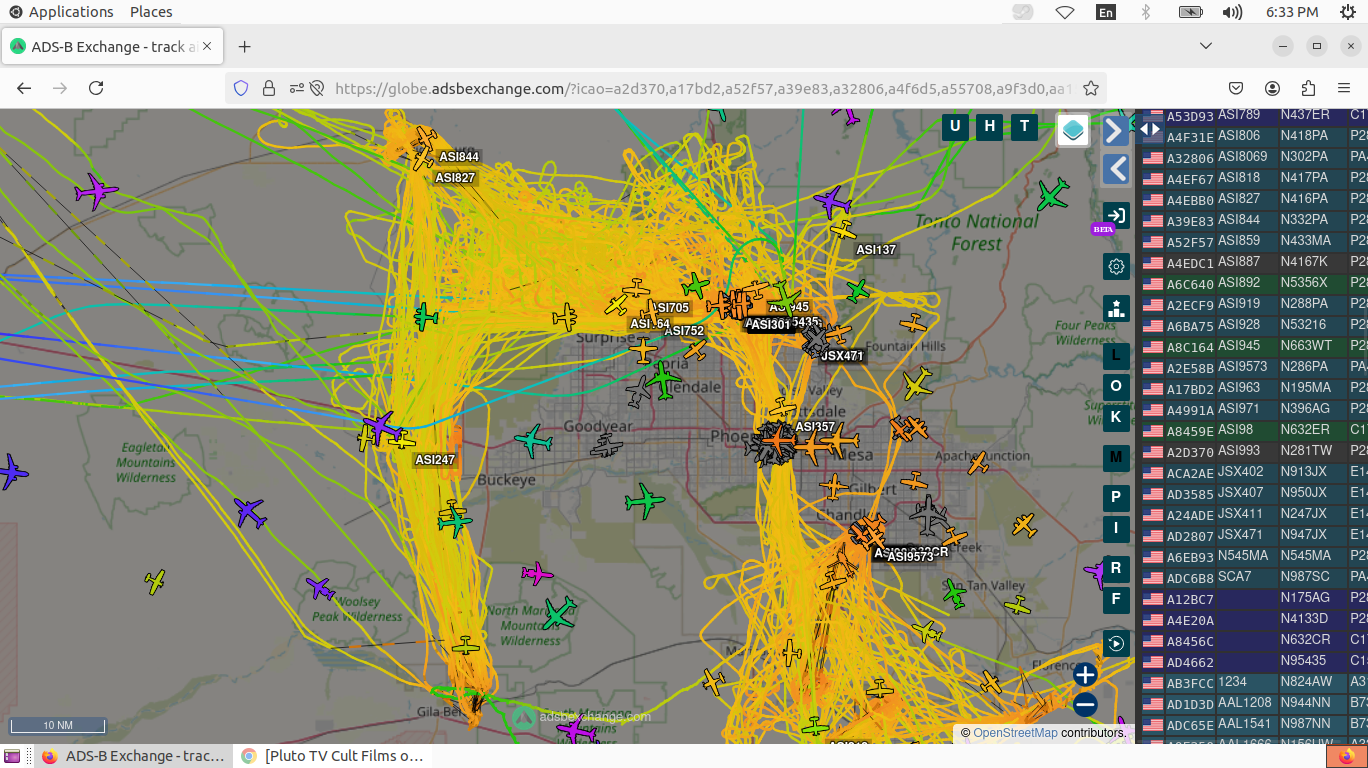Image resolution: width=1368 pixels, height=768 pixels.
Task: Toggle the F follow button
Action: tap(1116, 600)
